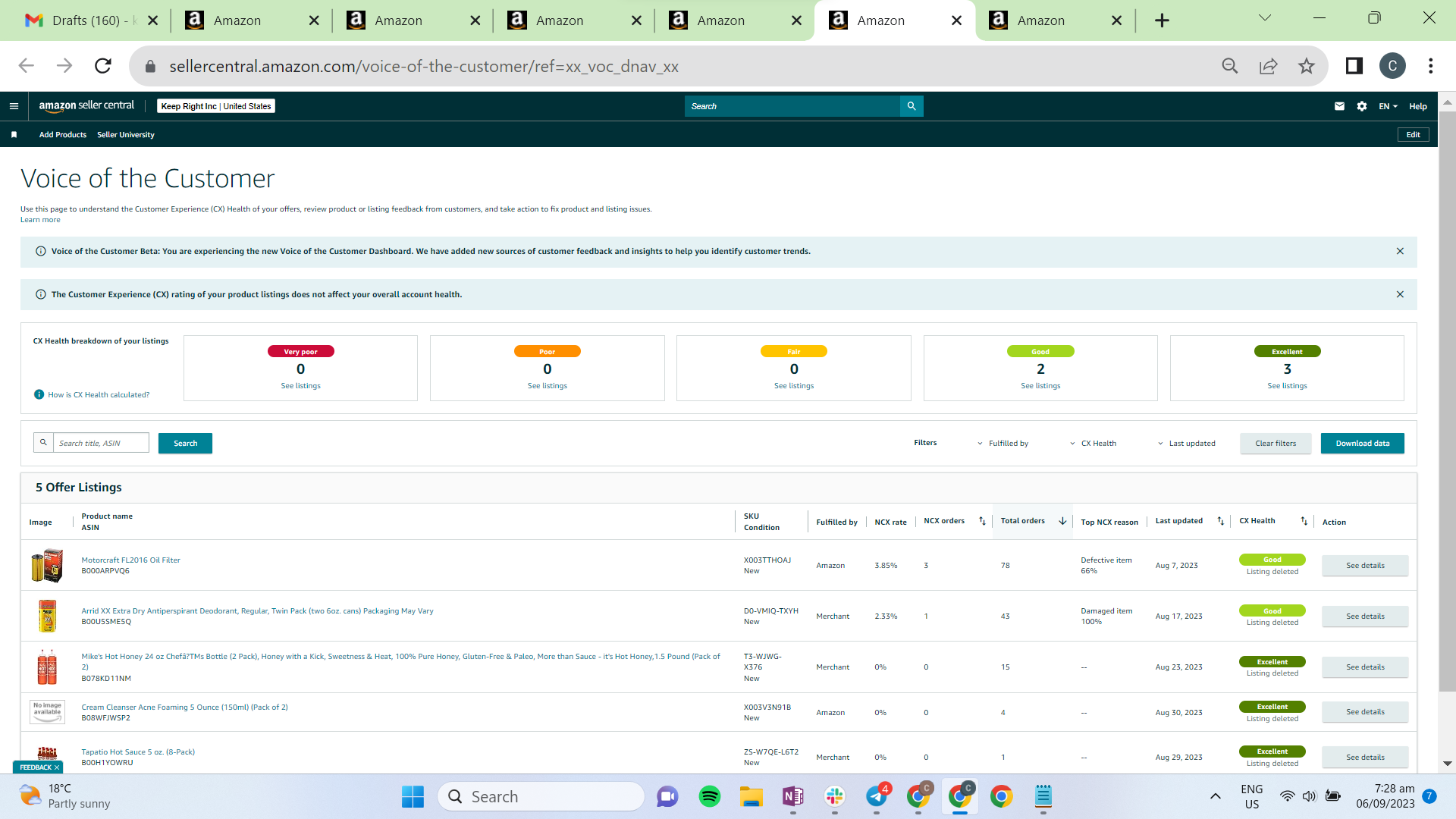The width and height of the screenshot is (1456, 819).
Task: Reload the page with the refresh icon
Action: pos(103,66)
